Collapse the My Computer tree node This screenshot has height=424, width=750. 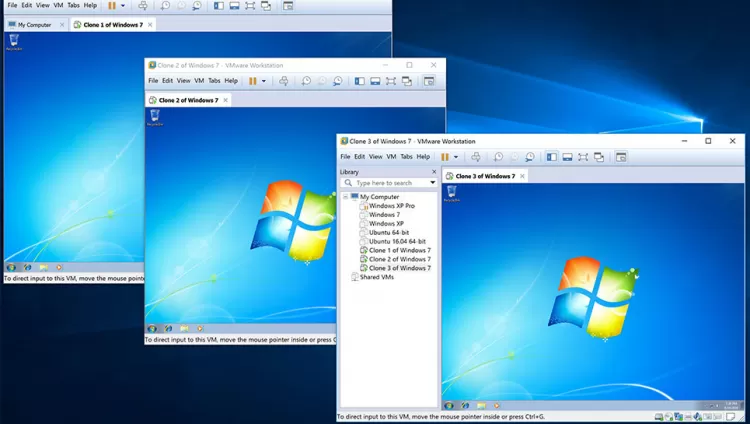[x=345, y=197]
